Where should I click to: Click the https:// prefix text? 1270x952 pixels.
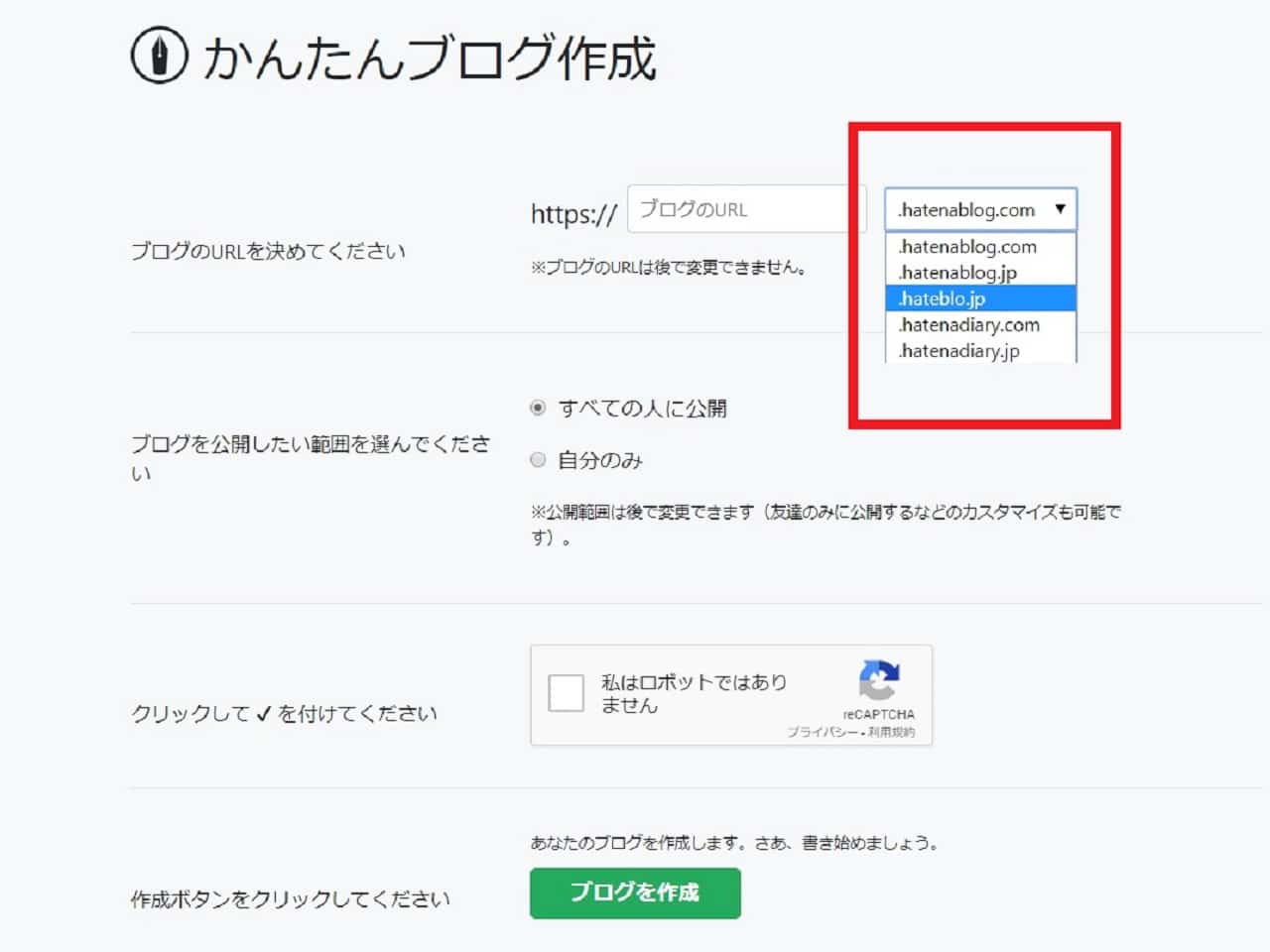point(573,213)
